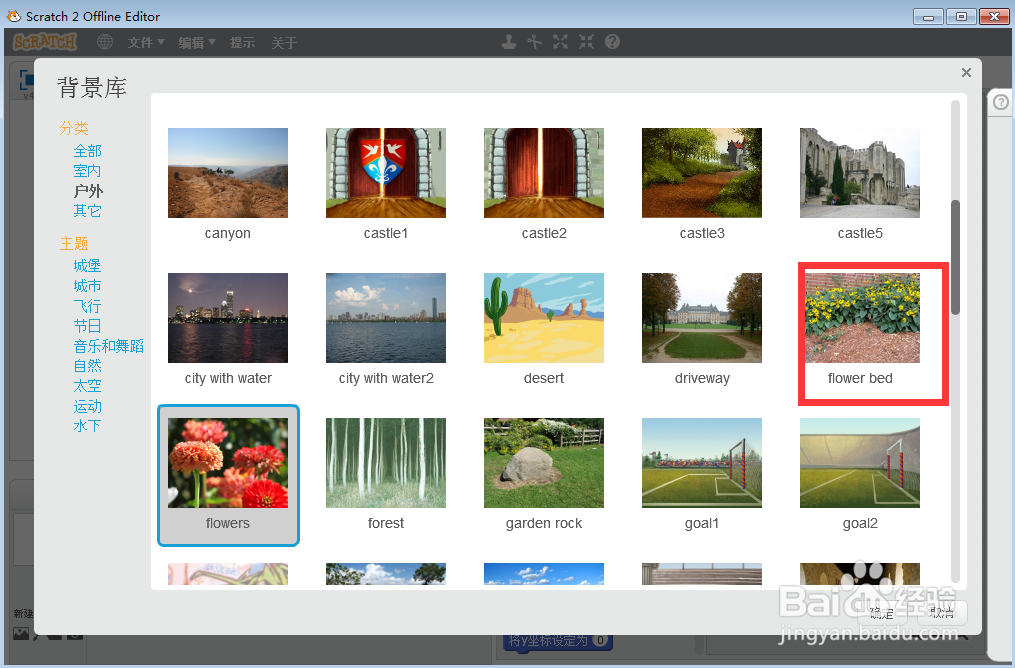Show 全部 category backdrops
Screen dimensions: 1015x668
87,151
